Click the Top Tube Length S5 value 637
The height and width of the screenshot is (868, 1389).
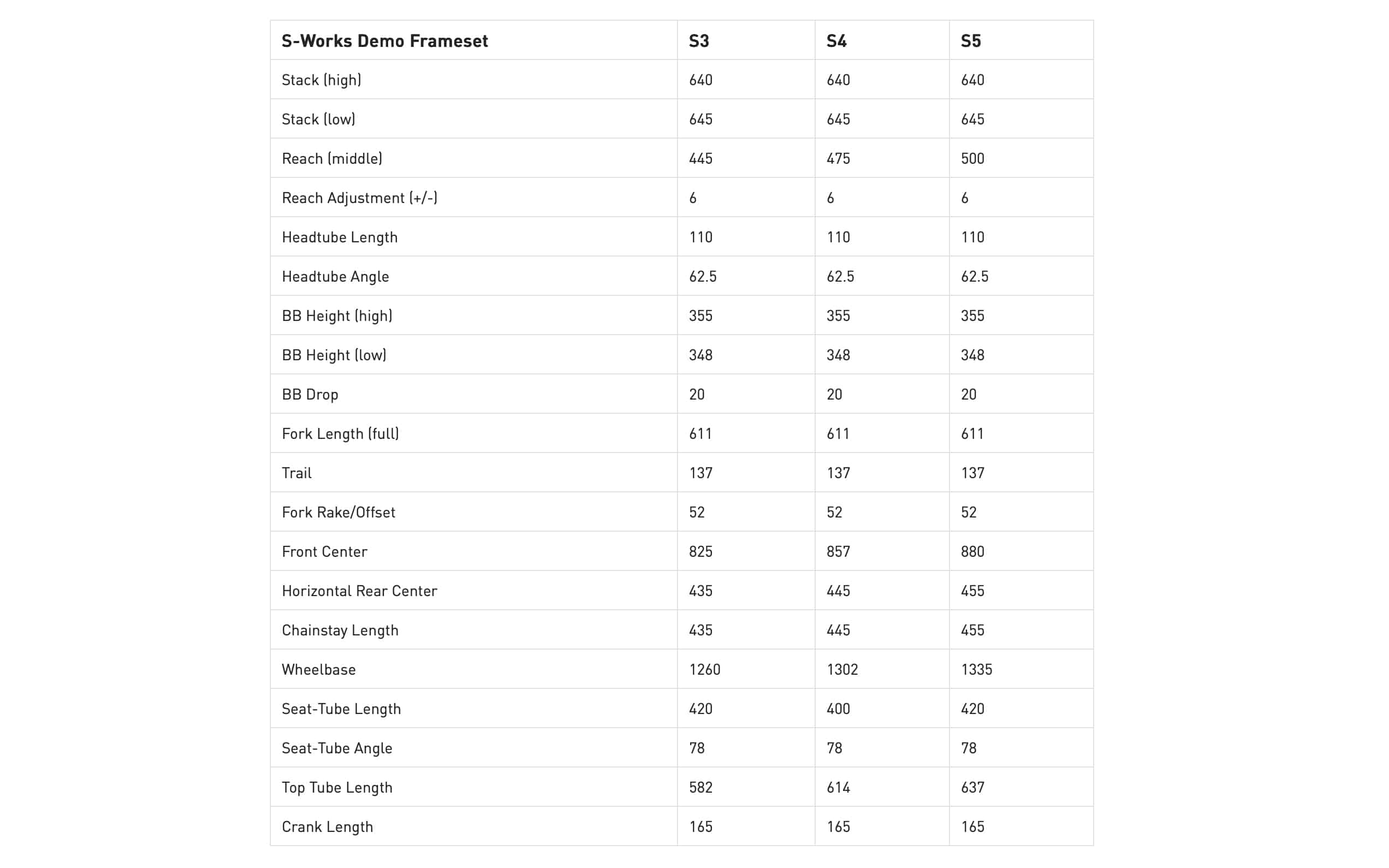972,788
